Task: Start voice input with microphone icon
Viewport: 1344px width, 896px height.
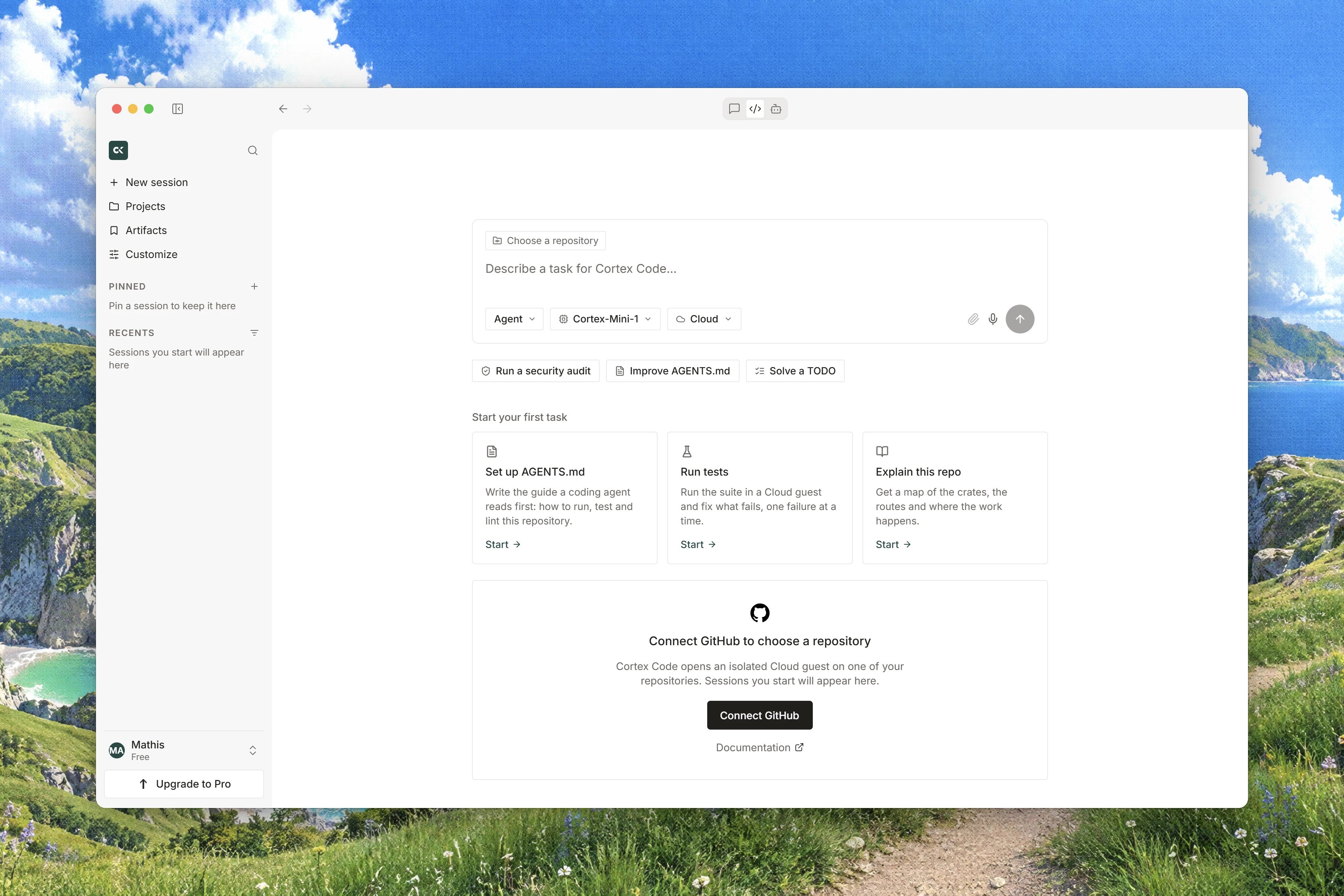Action: tap(993, 319)
